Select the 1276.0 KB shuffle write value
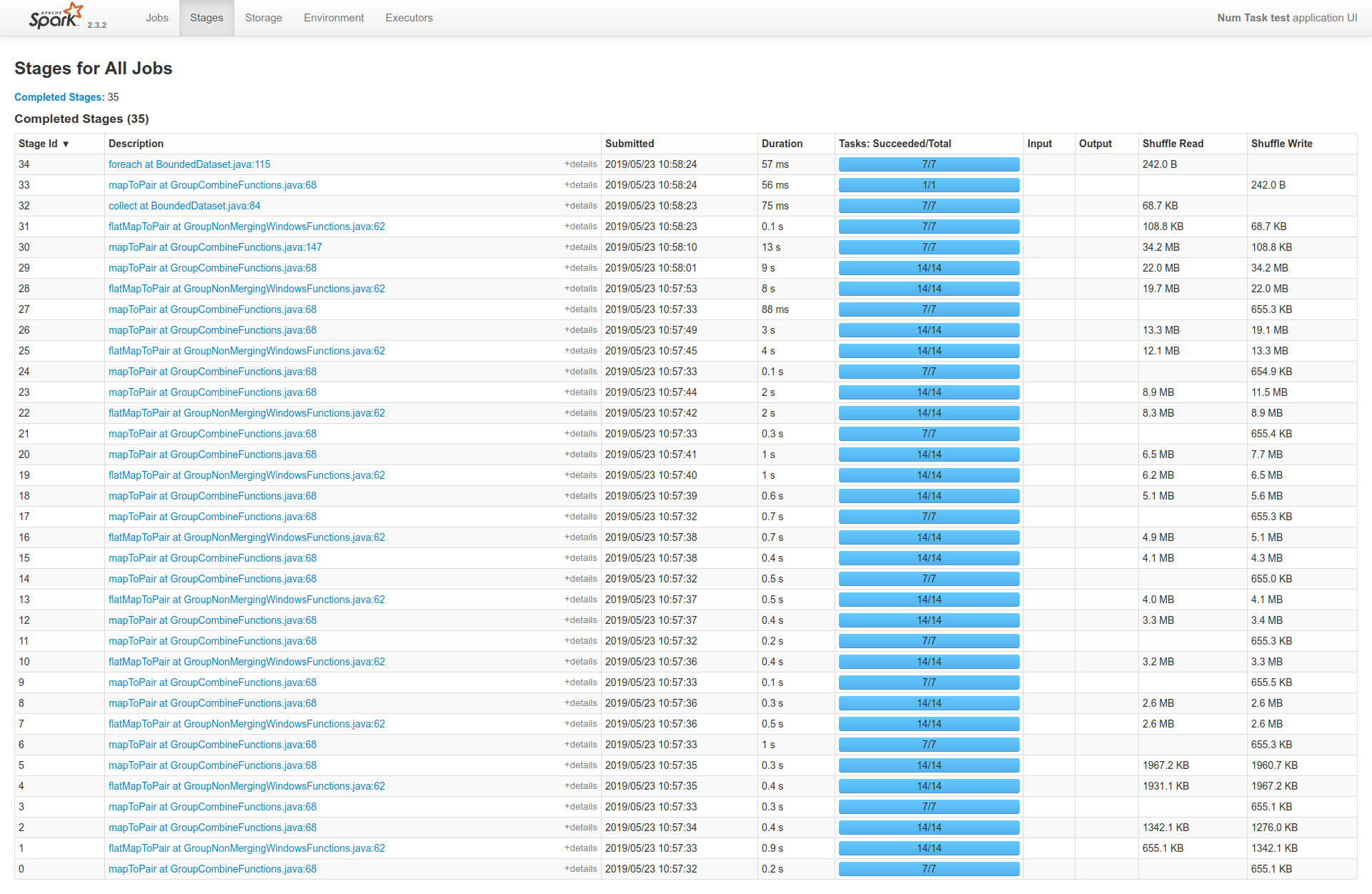This screenshot has height=894, width=1372. point(1275,828)
